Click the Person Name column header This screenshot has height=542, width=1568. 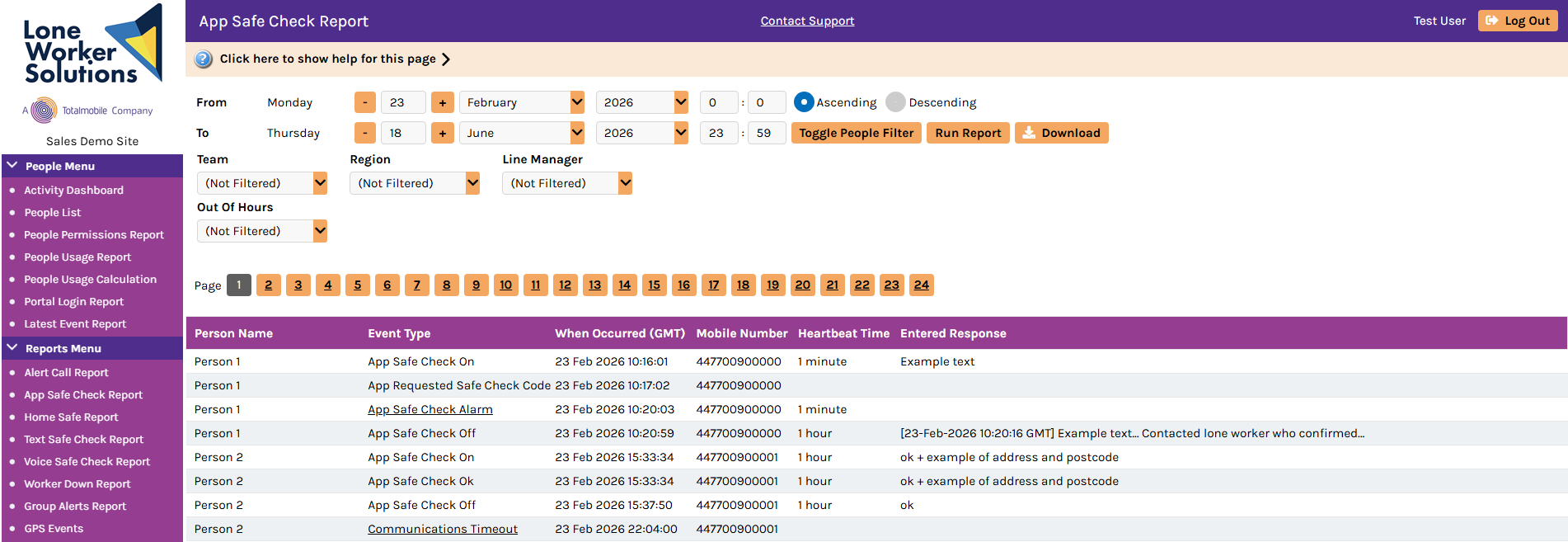pyautogui.click(x=233, y=333)
